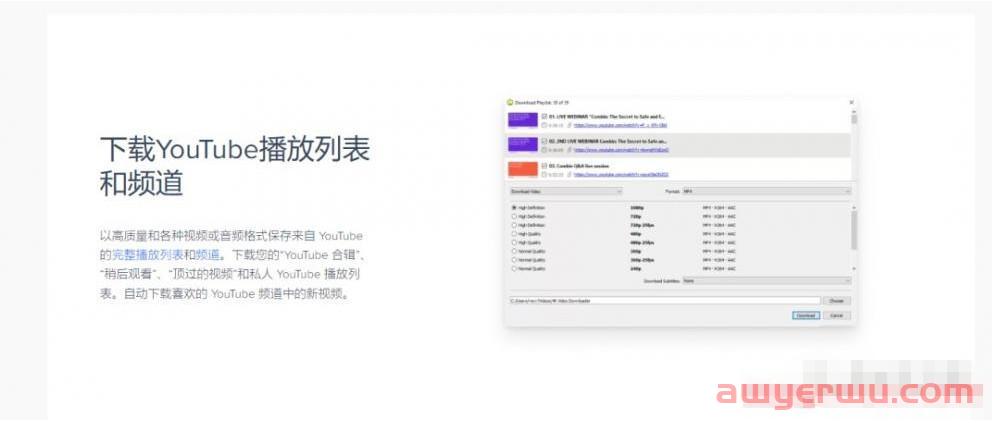This screenshot has width=992, height=423.
Task: Uncheck the 03. Combin Q&A live session checkbox
Action: tap(544, 165)
